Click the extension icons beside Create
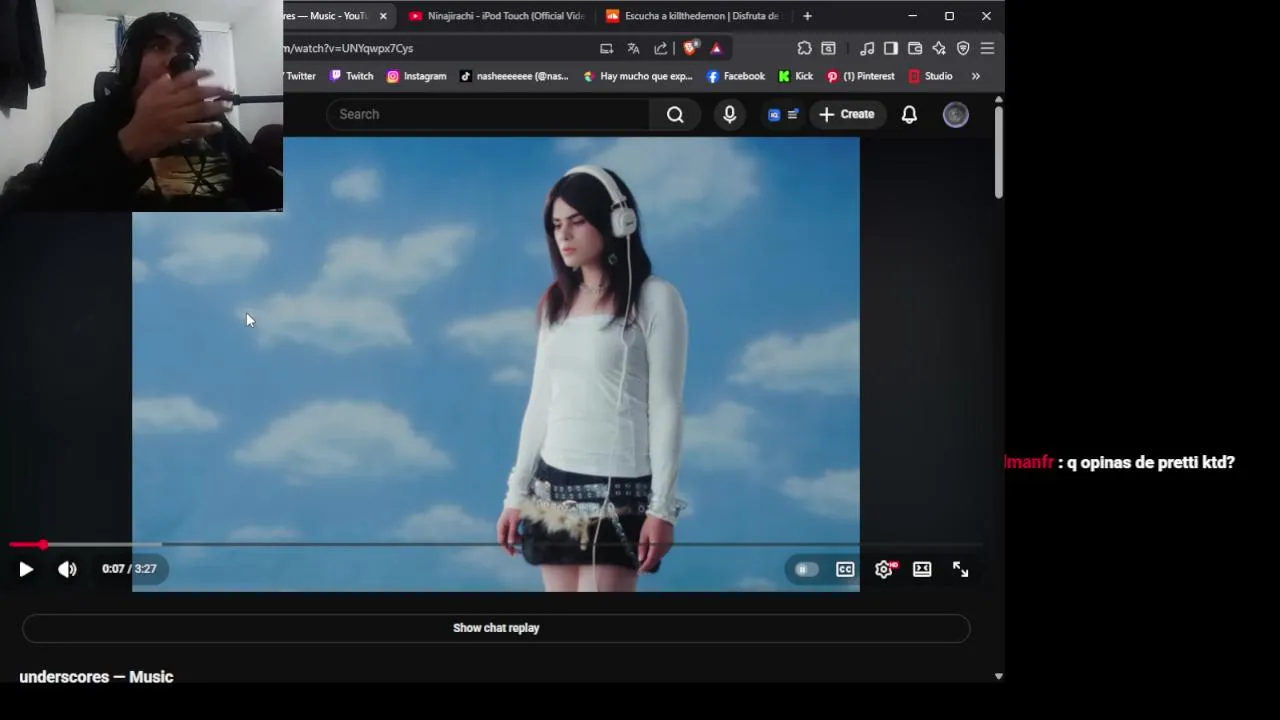The height and width of the screenshot is (720, 1280). tap(783, 114)
